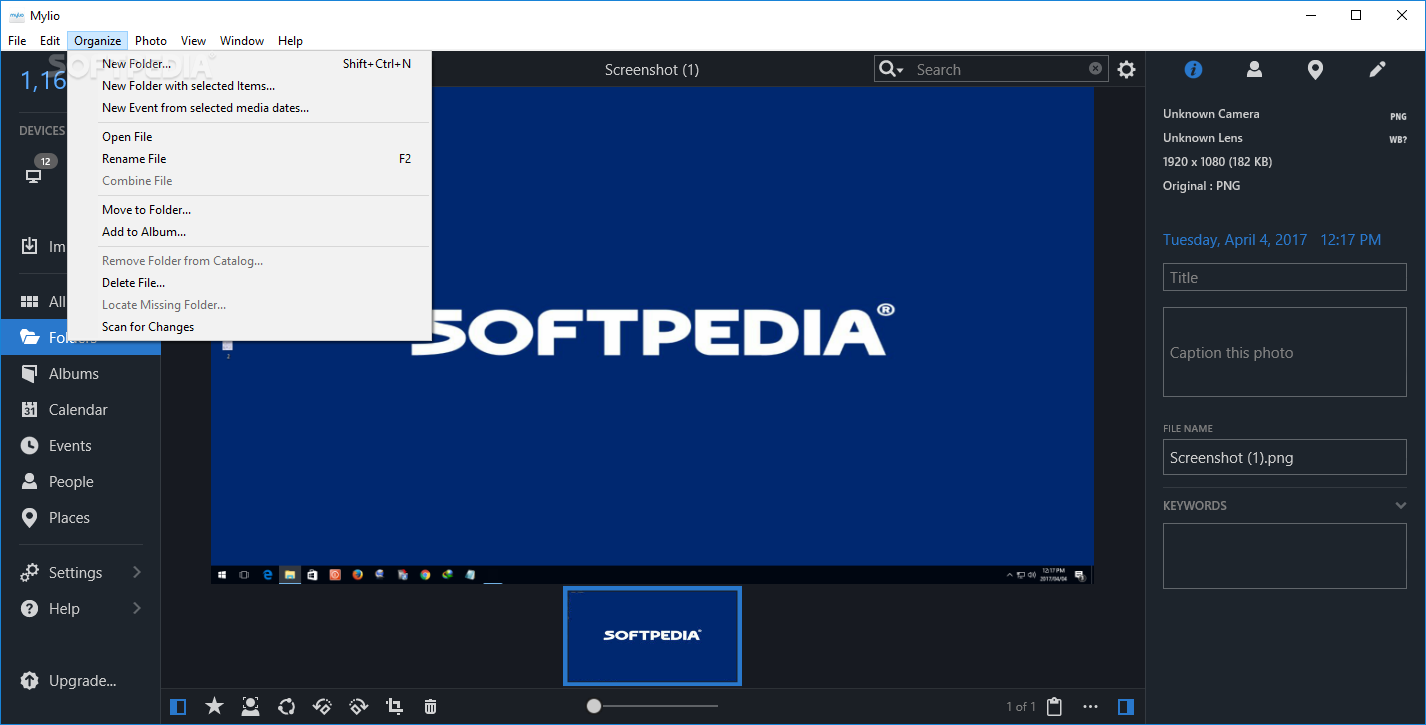Open the People tab icon in right panel
The width and height of the screenshot is (1426, 725).
point(1254,69)
